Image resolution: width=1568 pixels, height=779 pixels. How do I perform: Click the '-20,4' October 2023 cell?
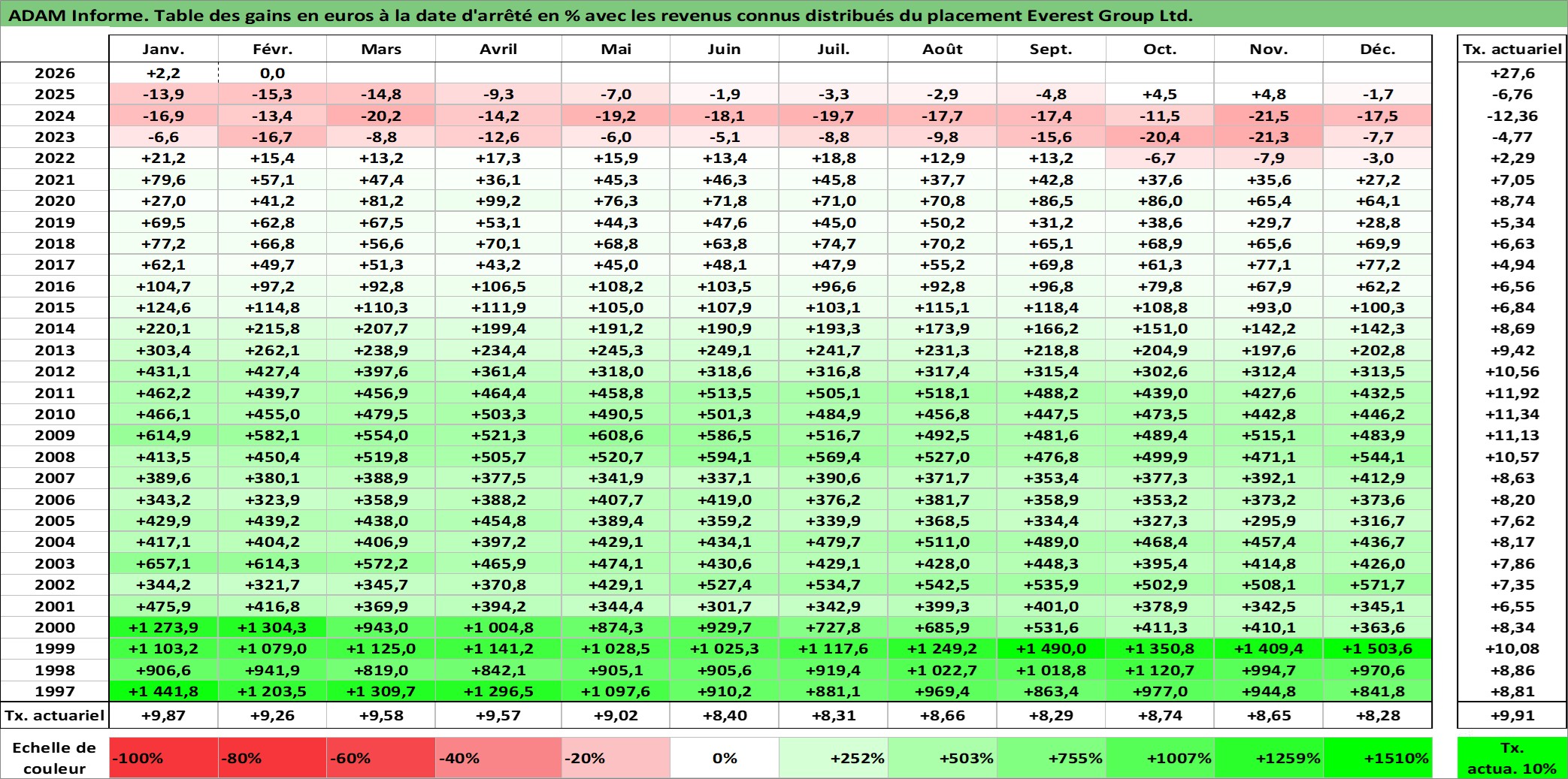[x=1160, y=137]
